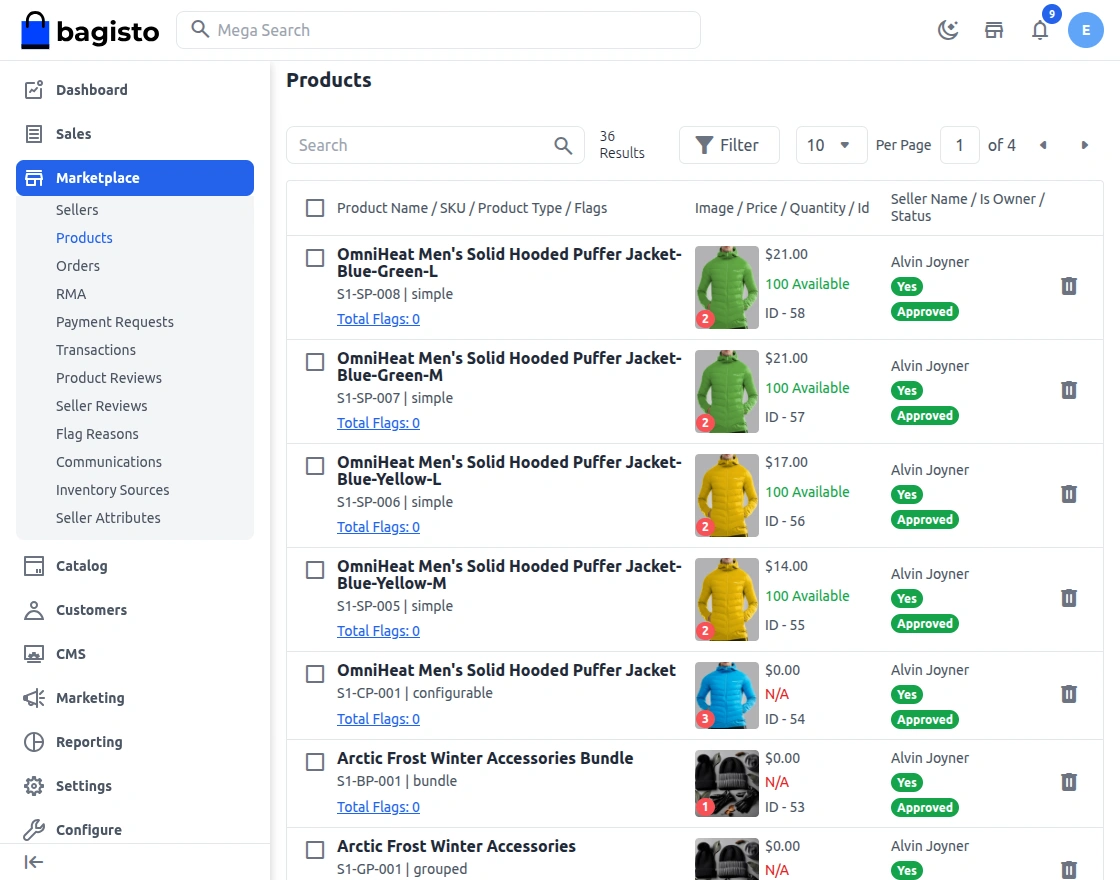Screen dimensions: 1120x880
Task: Open the notifications bell
Action: coord(1040,30)
